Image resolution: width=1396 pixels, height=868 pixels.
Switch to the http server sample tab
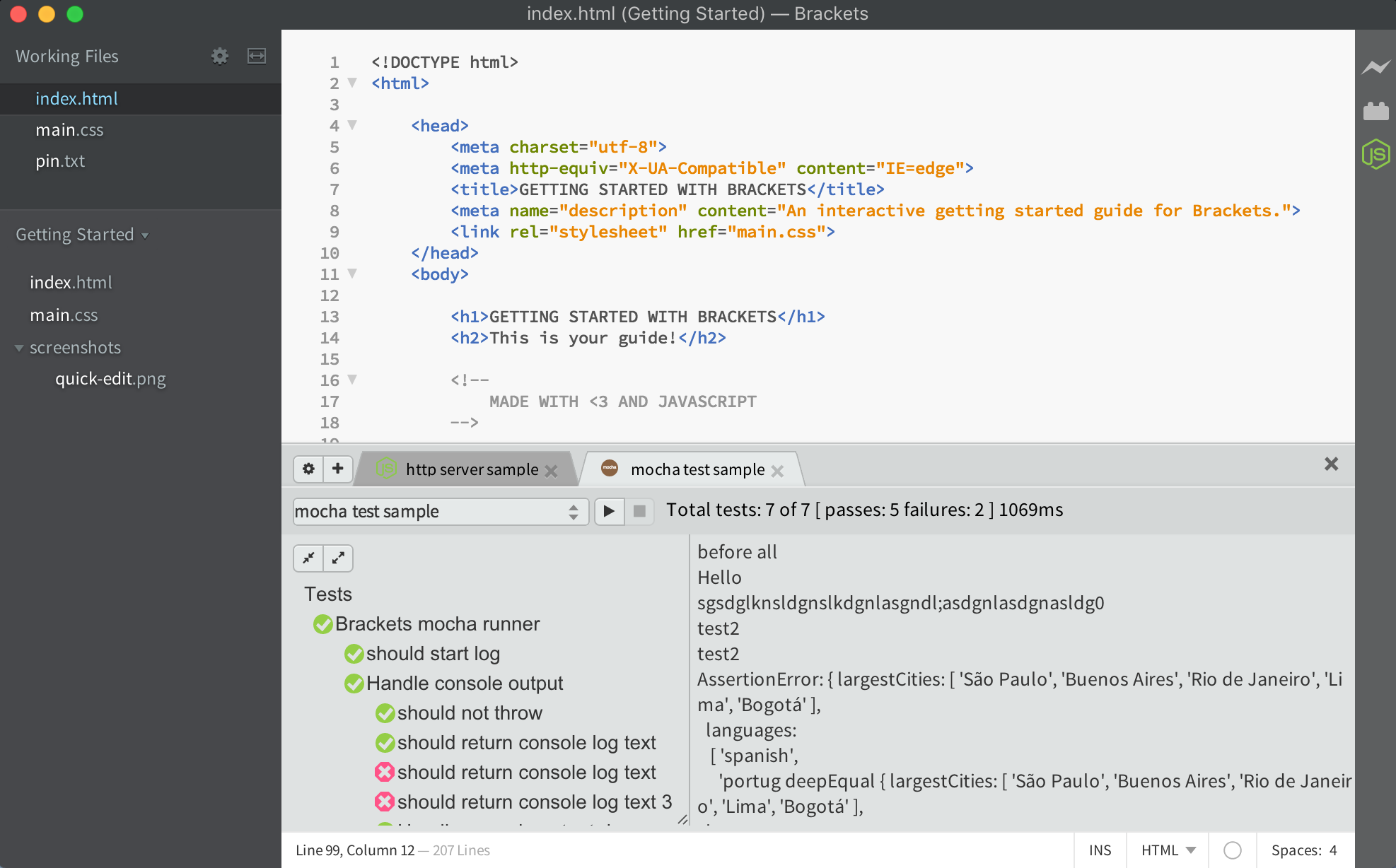(471, 469)
